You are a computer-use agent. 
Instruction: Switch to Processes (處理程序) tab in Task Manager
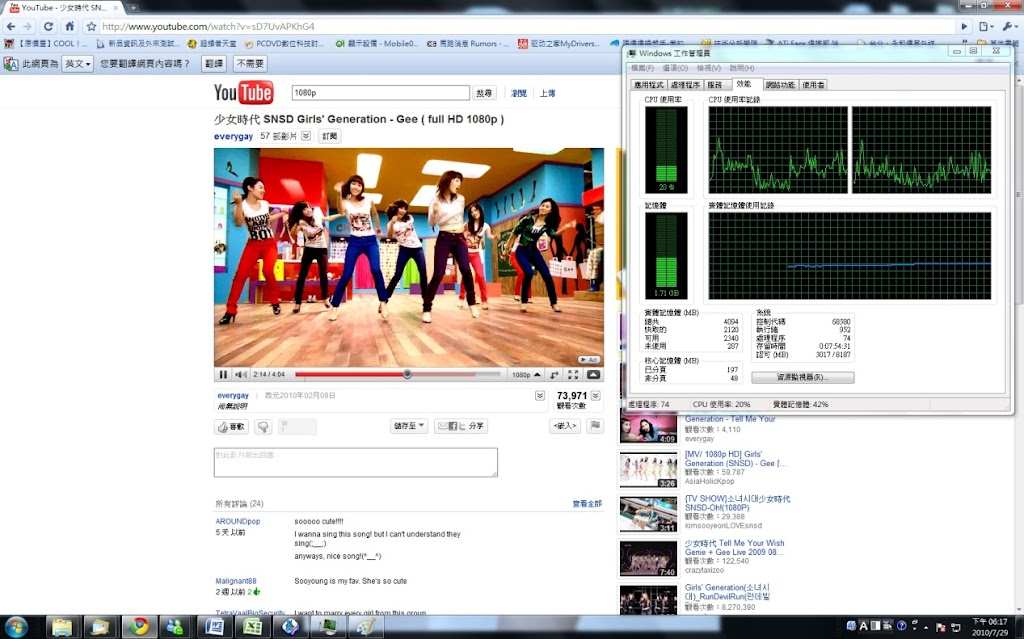coord(685,85)
